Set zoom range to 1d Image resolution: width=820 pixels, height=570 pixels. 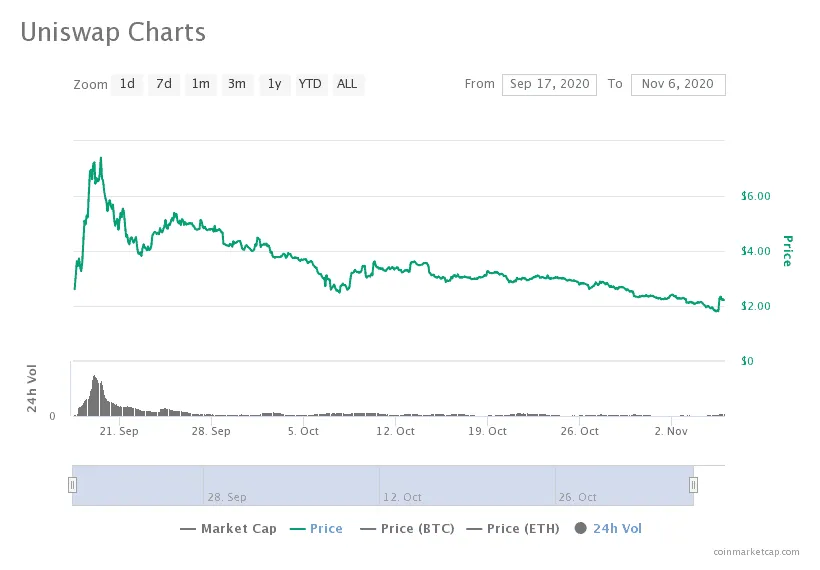127,84
